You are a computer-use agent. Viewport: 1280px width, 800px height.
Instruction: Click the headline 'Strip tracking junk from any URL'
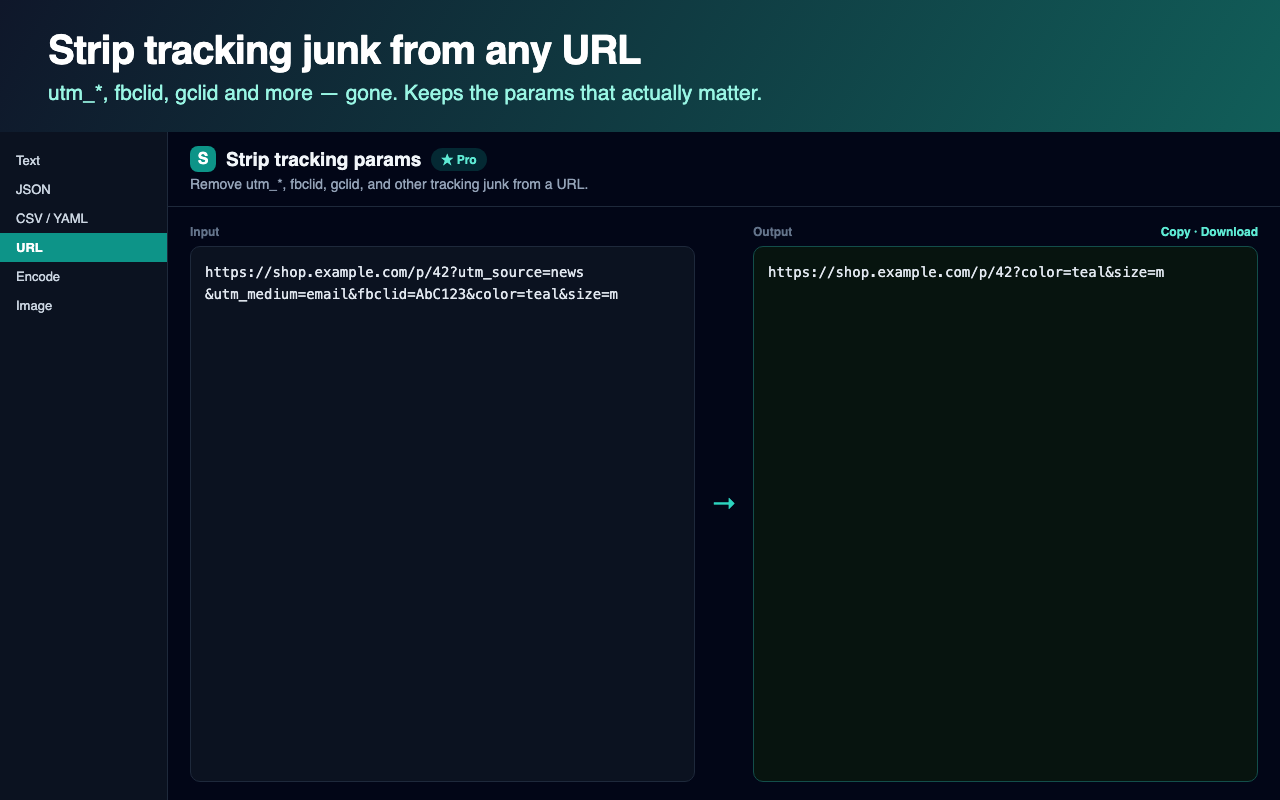click(x=344, y=50)
